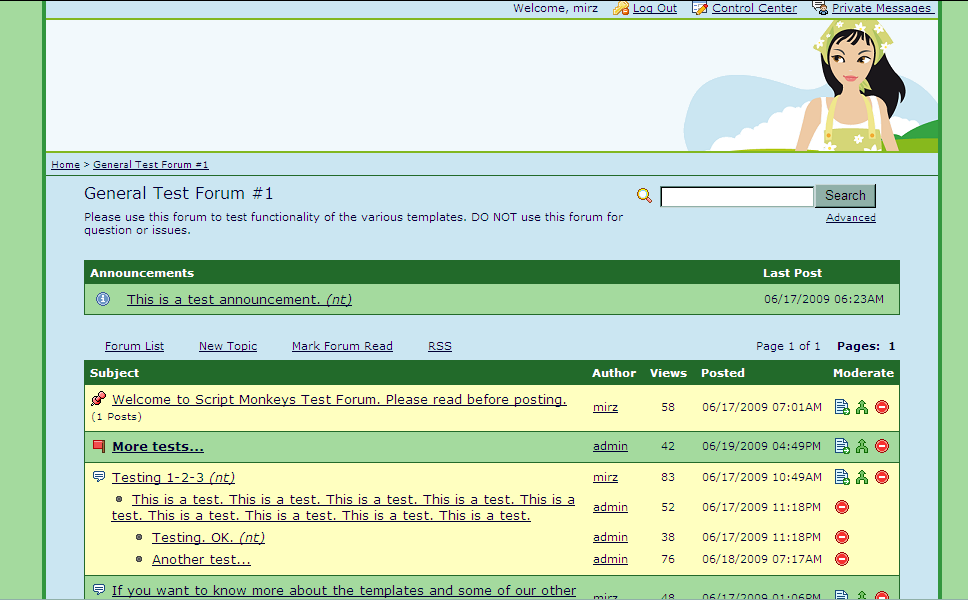
Task: Click the move-topic icon for Testing 1-2-3
Action: point(842,477)
